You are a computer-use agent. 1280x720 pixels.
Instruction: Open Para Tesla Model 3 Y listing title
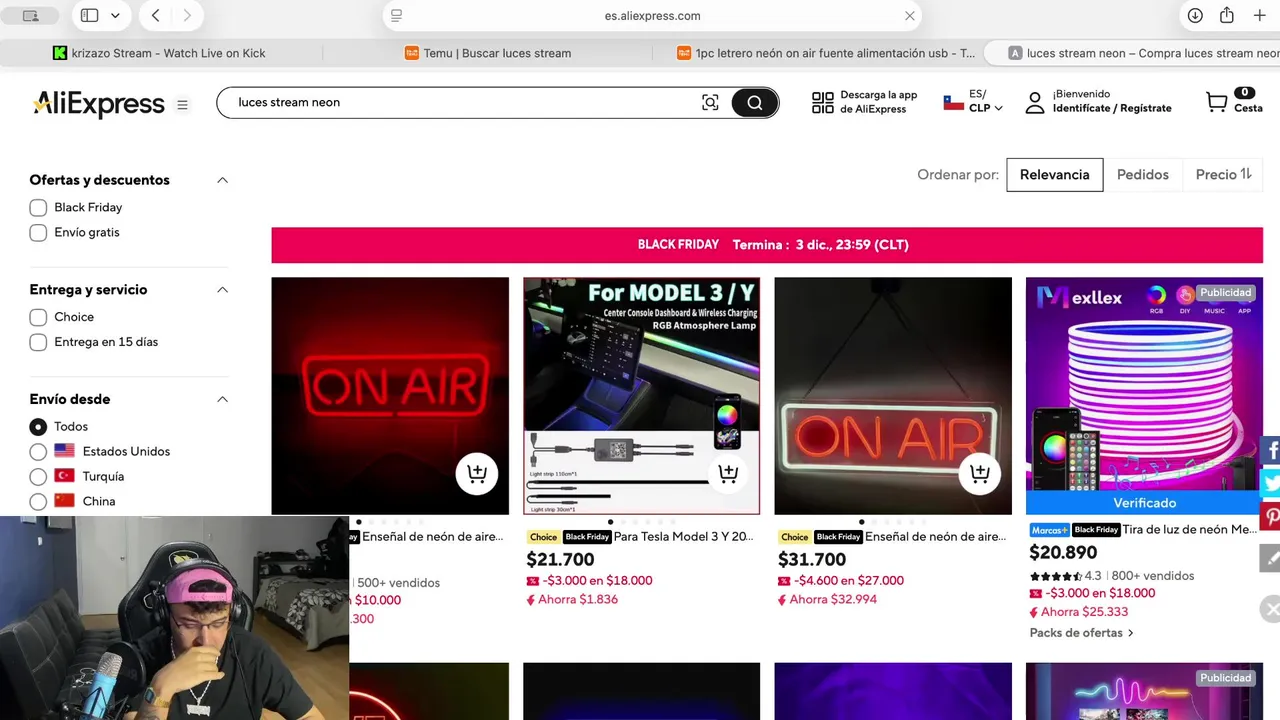[x=683, y=537]
